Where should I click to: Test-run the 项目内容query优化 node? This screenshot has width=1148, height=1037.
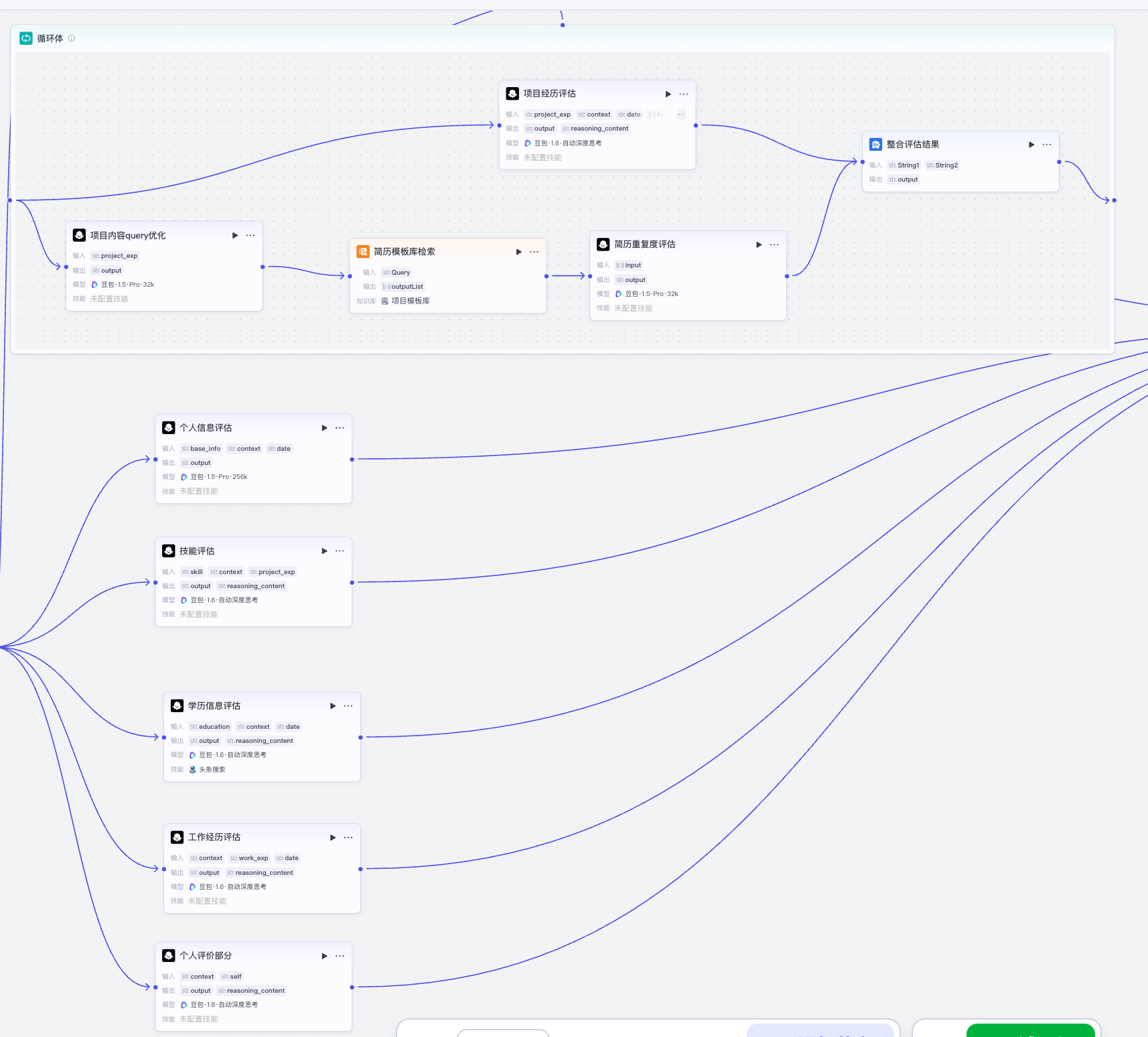click(x=235, y=236)
